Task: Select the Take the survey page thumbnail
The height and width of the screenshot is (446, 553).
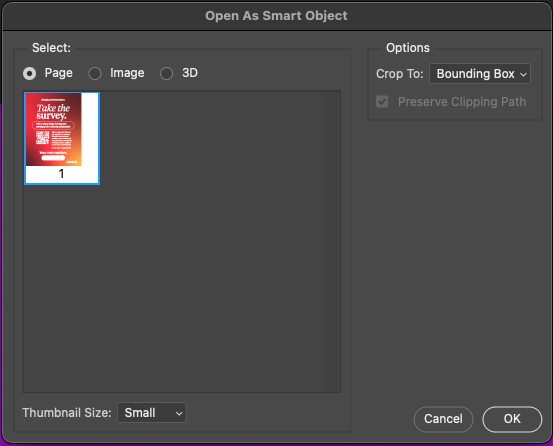Action: (54, 129)
